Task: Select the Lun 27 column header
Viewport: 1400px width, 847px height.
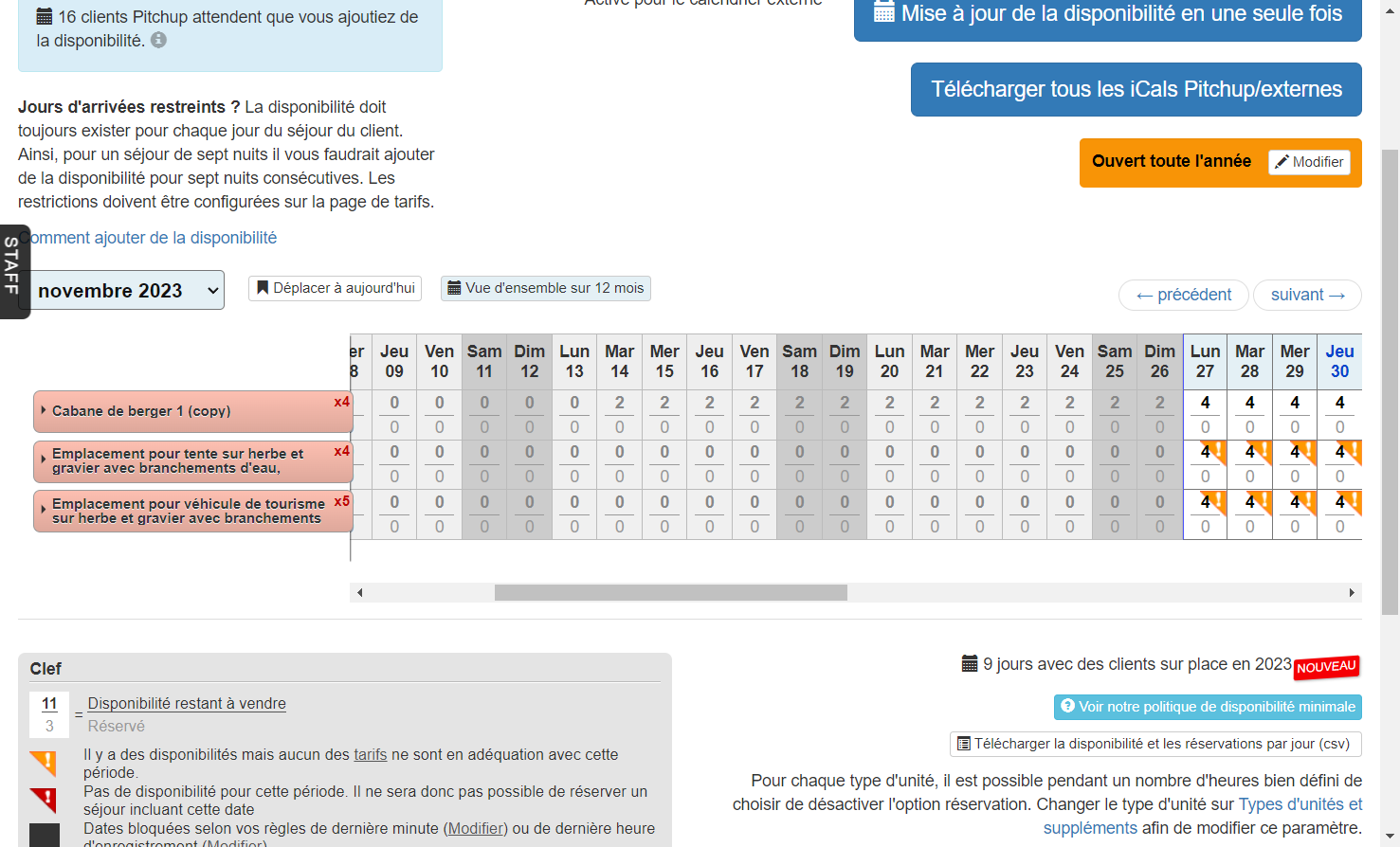Action: (1205, 361)
